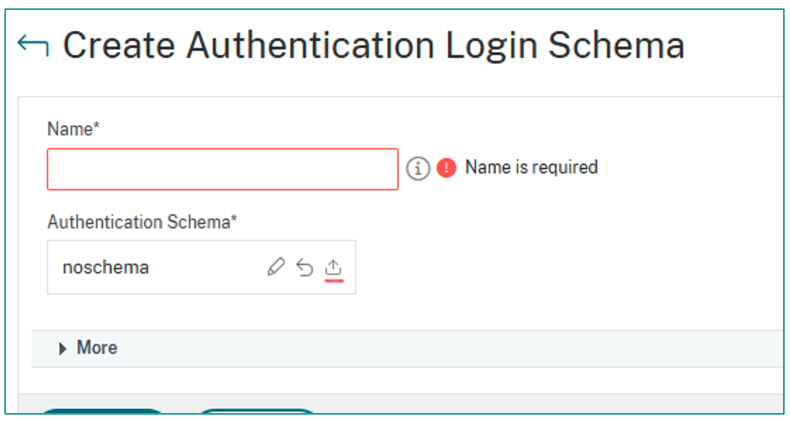Image resolution: width=790 pixels, height=421 pixels.
Task: Click the first partially visible bottom button
Action: [104, 410]
